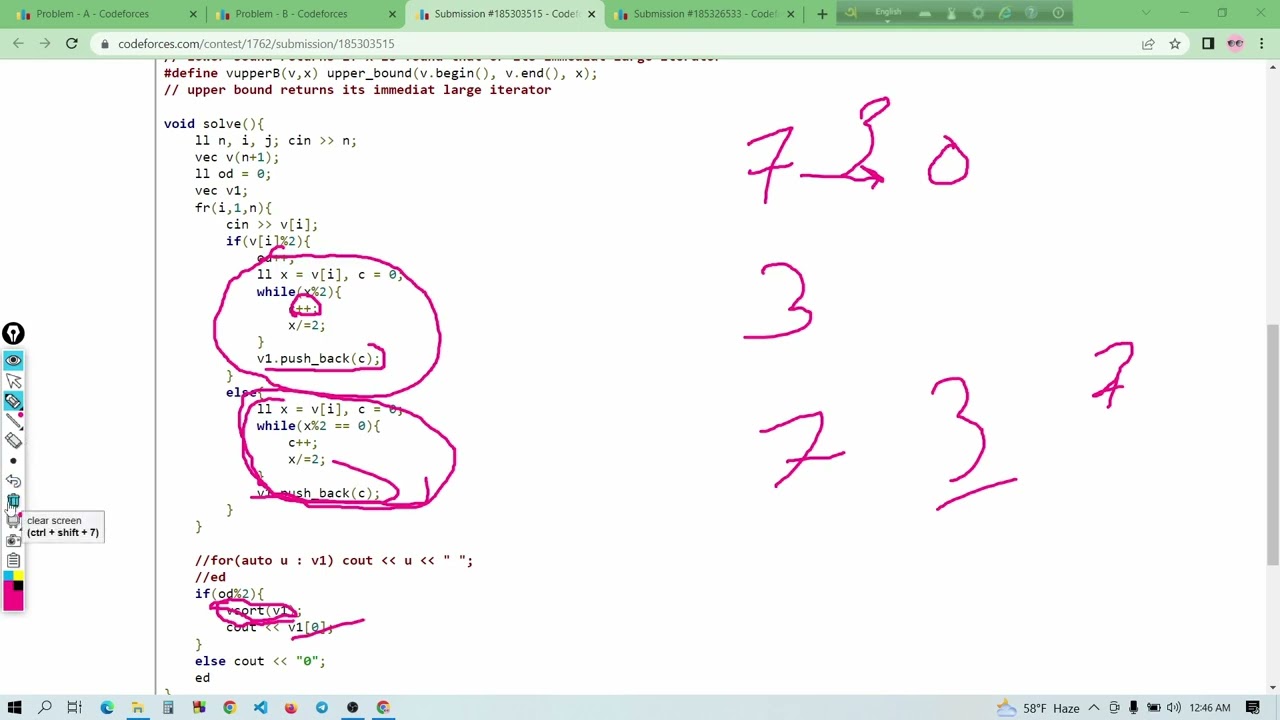The image size is (1280, 720).
Task: Open the Chrome profile avatar
Action: coord(1235,44)
